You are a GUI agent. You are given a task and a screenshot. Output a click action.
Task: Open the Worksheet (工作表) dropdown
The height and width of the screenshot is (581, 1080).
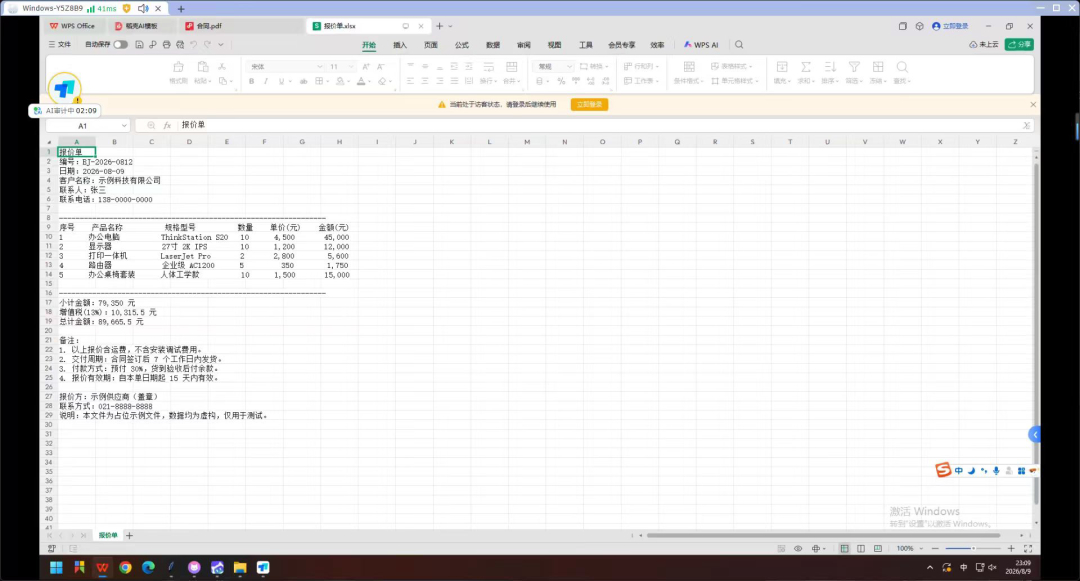(x=641, y=81)
